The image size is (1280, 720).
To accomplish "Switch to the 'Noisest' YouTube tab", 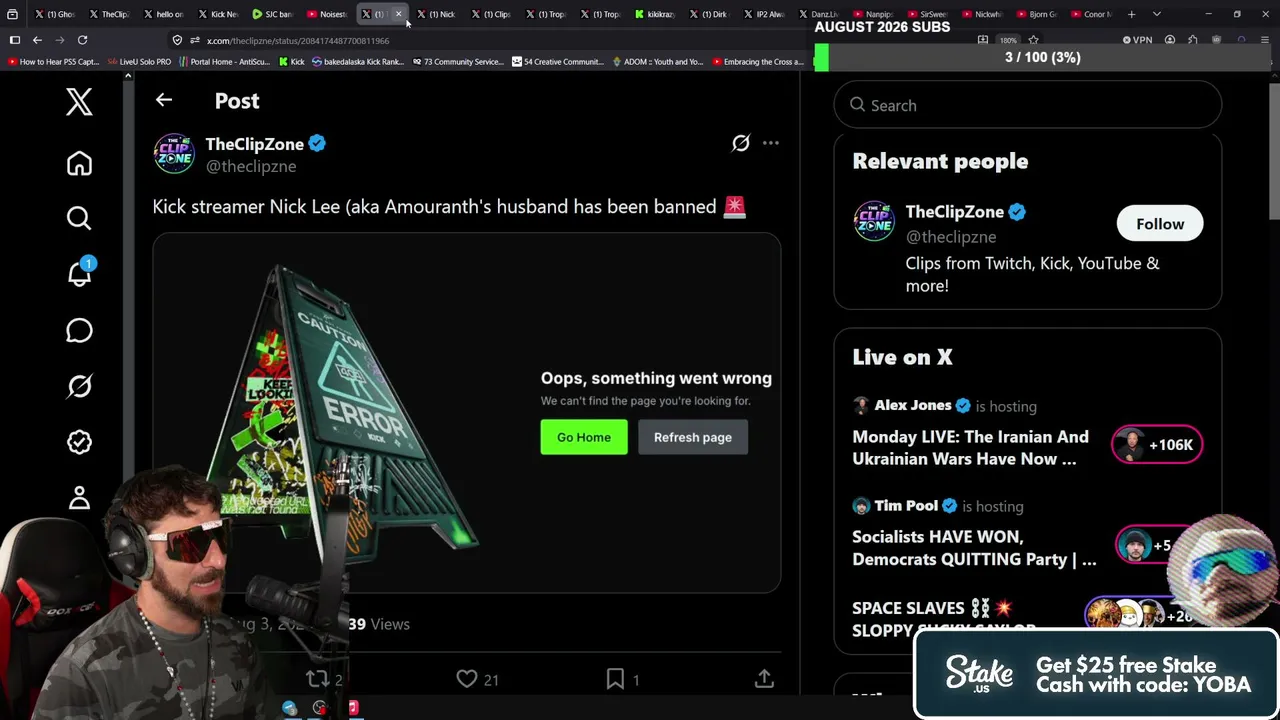I will click(x=327, y=14).
